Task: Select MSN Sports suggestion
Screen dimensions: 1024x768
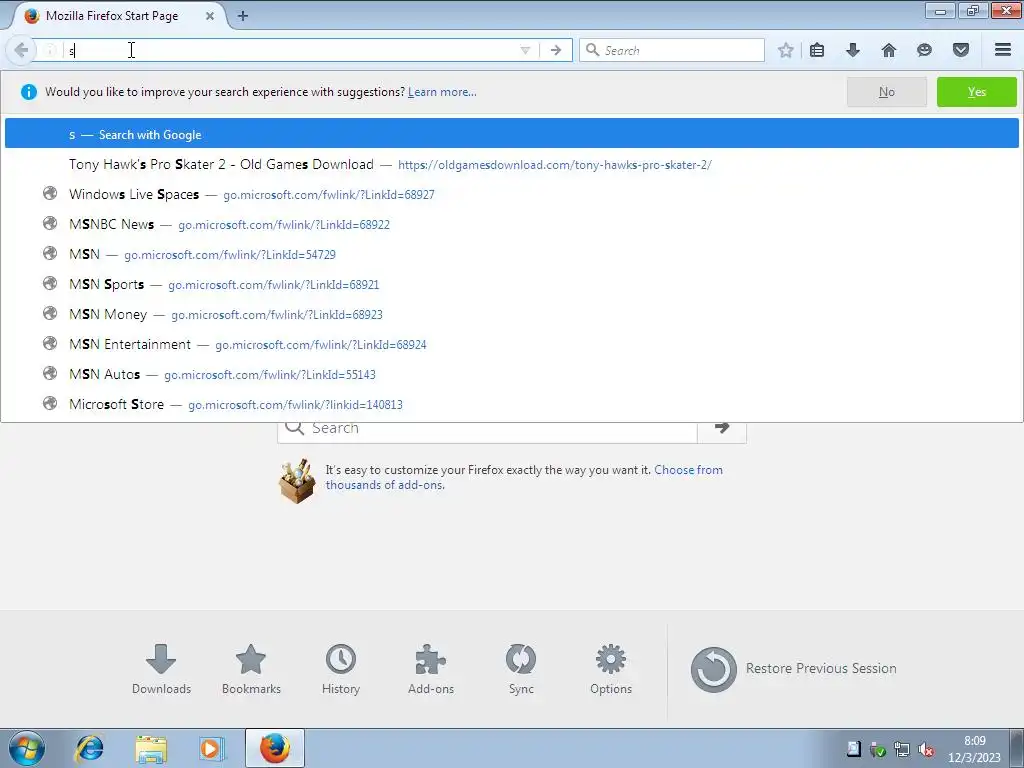Action: click(511, 285)
